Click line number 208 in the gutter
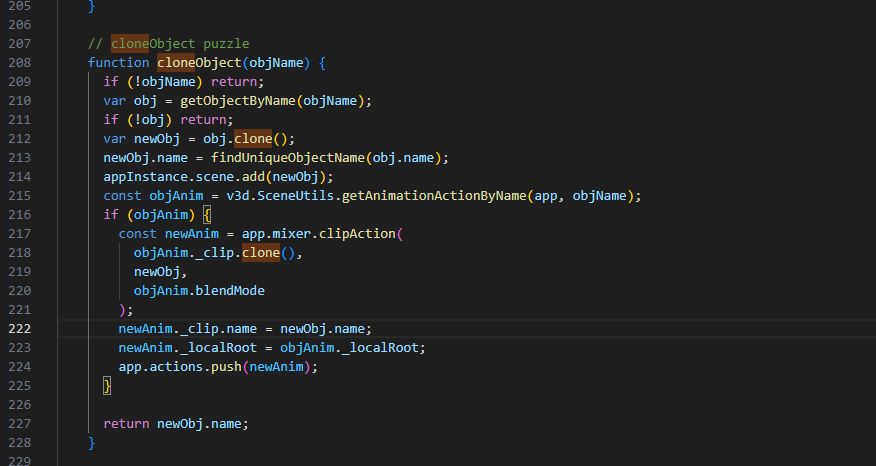The image size is (876, 466). click(x=20, y=63)
